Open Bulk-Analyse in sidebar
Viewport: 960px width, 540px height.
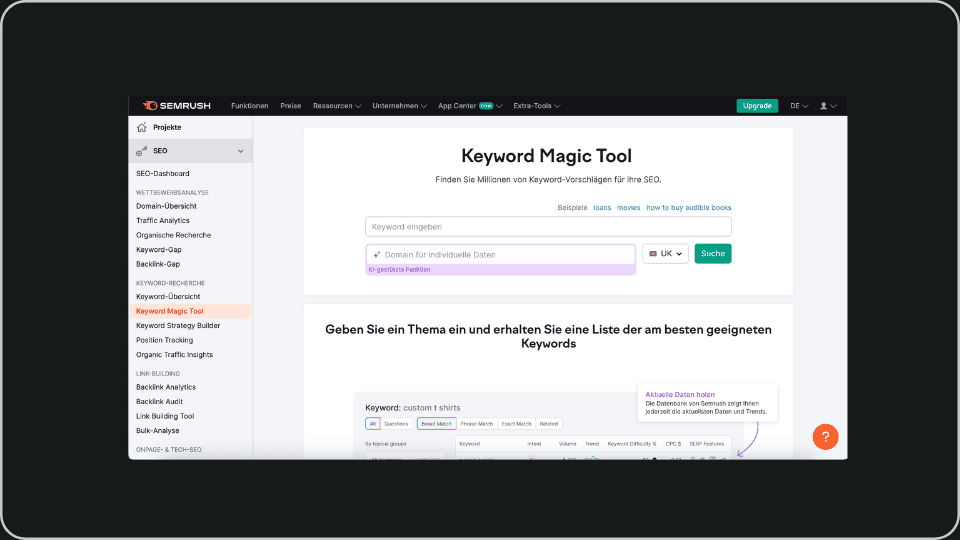(x=158, y=431)
